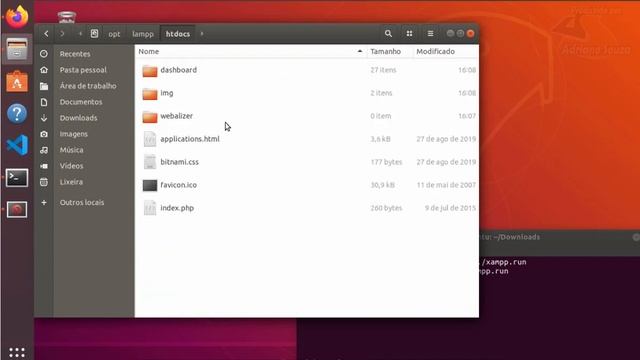Click the home icon beside Pasta pessoal
Image resolution: width=640 pixels, height=360 pixels.
point(44,70)
